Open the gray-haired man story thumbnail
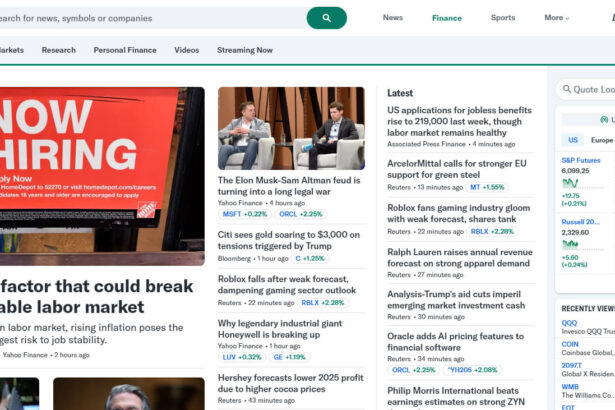 point(129,394)
